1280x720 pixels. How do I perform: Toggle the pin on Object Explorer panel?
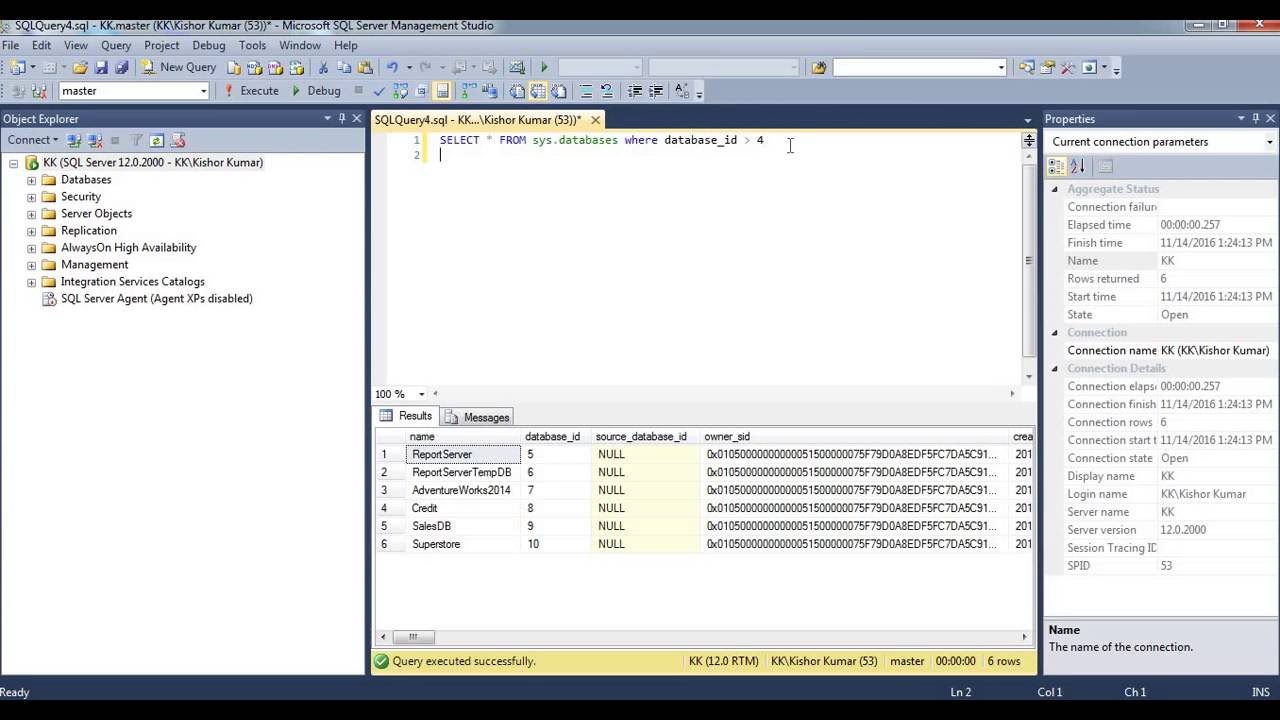pos(341,119)
